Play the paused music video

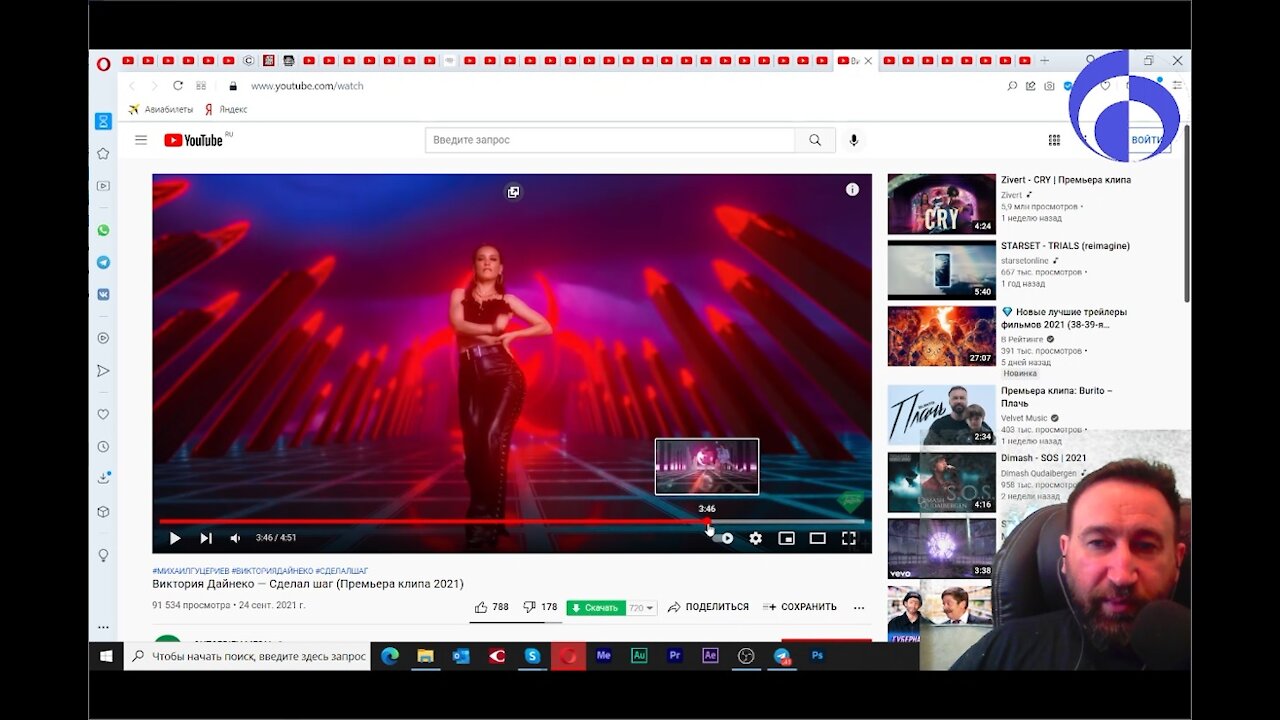click(x=175, y=538)
